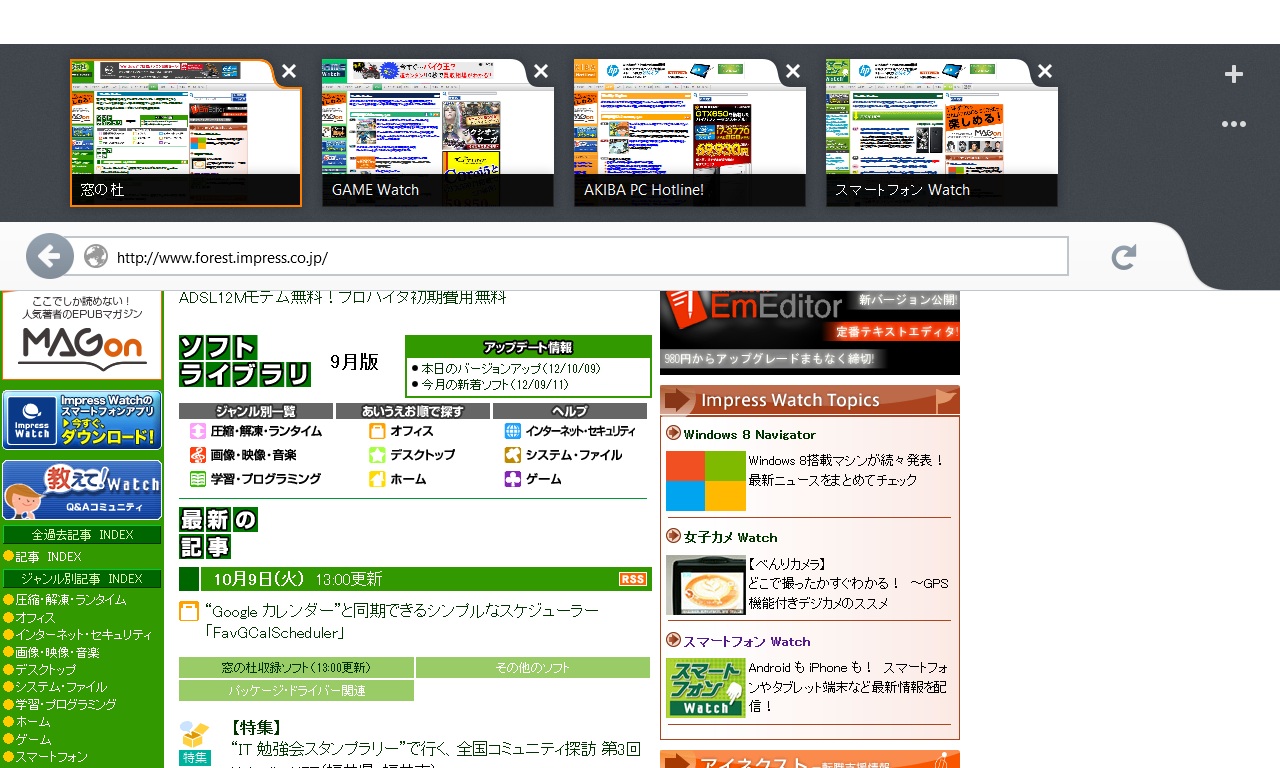Screen dimensions: 1280x768
Task: Click the 全過去記事 INDEX sidebar entry
Action: tap(82, 534)
